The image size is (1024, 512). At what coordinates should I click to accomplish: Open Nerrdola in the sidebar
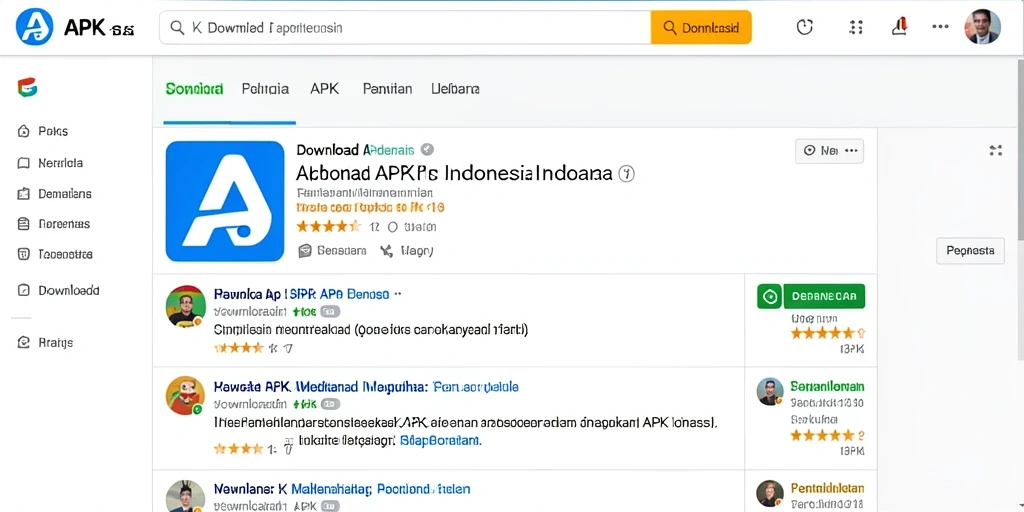(x=60, y=163)
